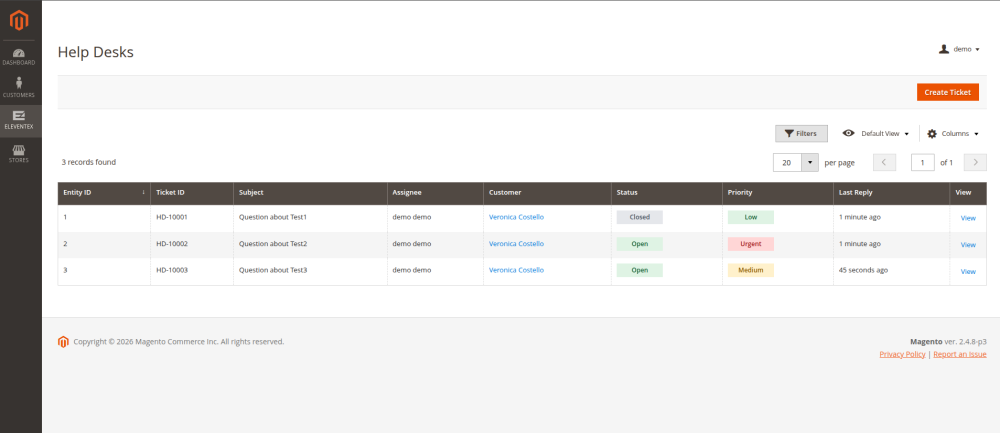
Task: Go to next page arrow
Action: pos(975,162)
